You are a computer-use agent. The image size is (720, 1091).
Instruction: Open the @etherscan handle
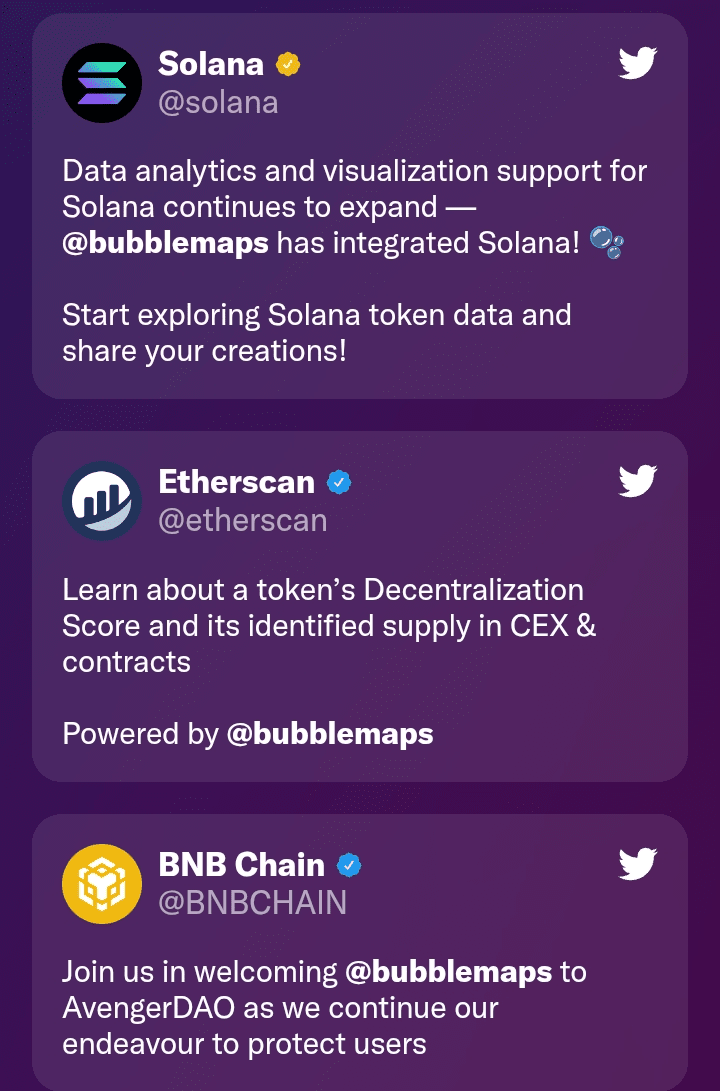[x=243, y=520]
